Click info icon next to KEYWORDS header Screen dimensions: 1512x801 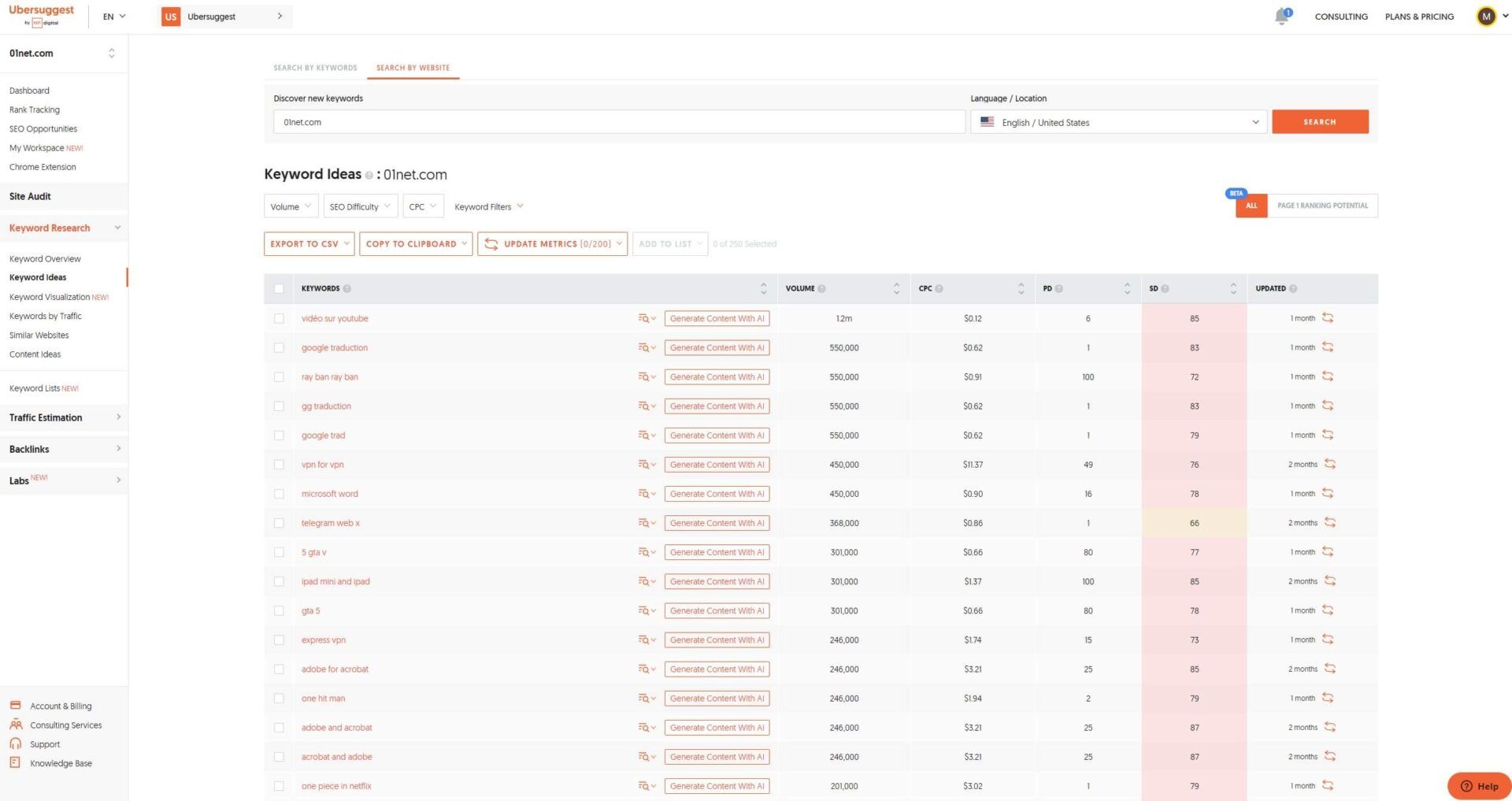[347, 288]
